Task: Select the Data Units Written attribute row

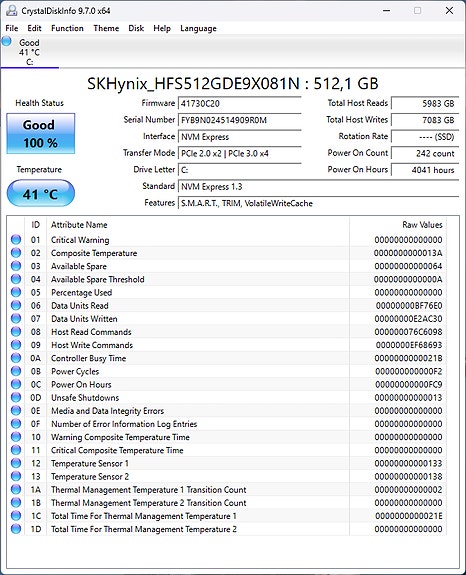Action: pos(227,319)
